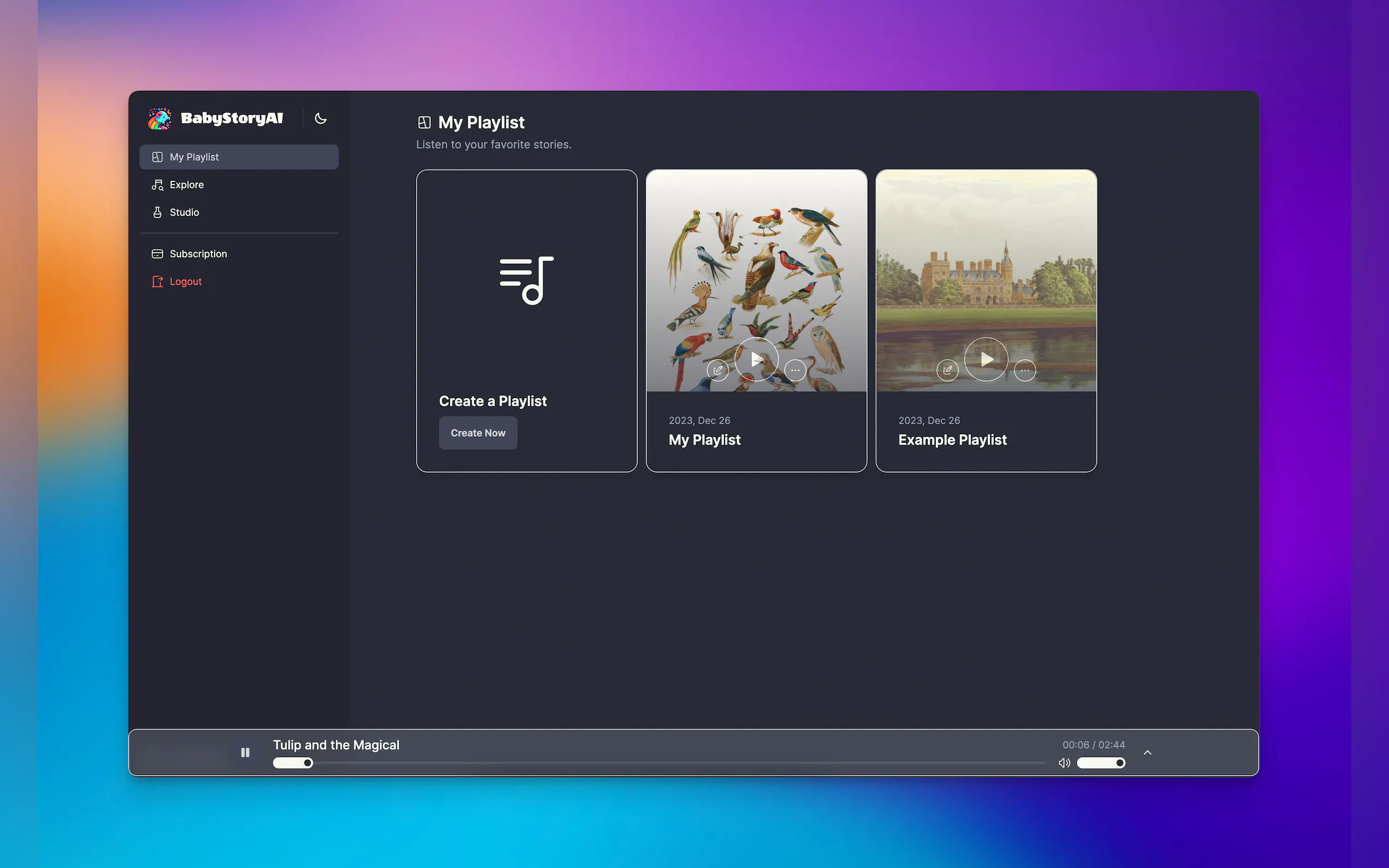Image resolution: width=1389 pixels, height=868 pixels.
Task: Adjust the volume slider in the player bar
Action: 1101,763
